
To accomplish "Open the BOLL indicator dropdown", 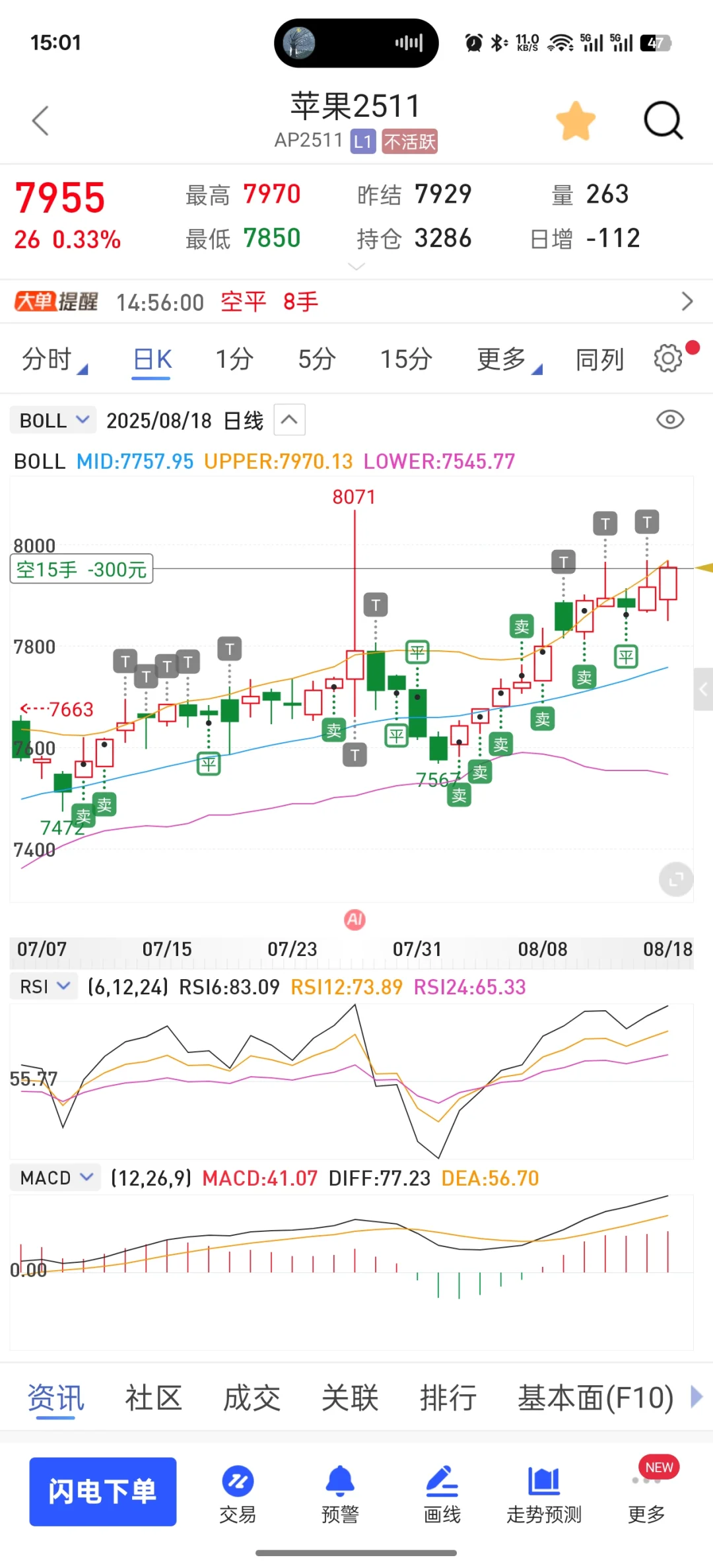I will [53, 420].
